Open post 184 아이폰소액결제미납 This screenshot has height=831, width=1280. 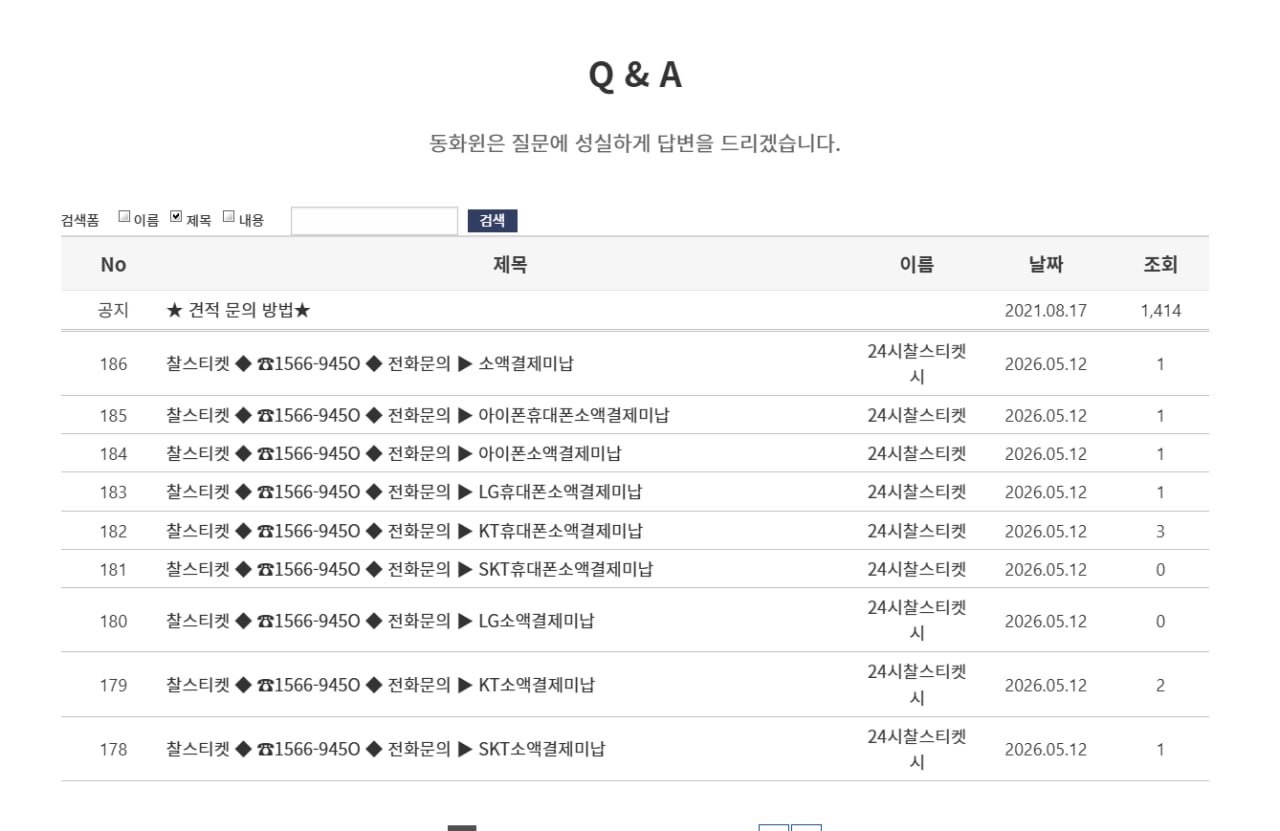(x=393, y=454)
